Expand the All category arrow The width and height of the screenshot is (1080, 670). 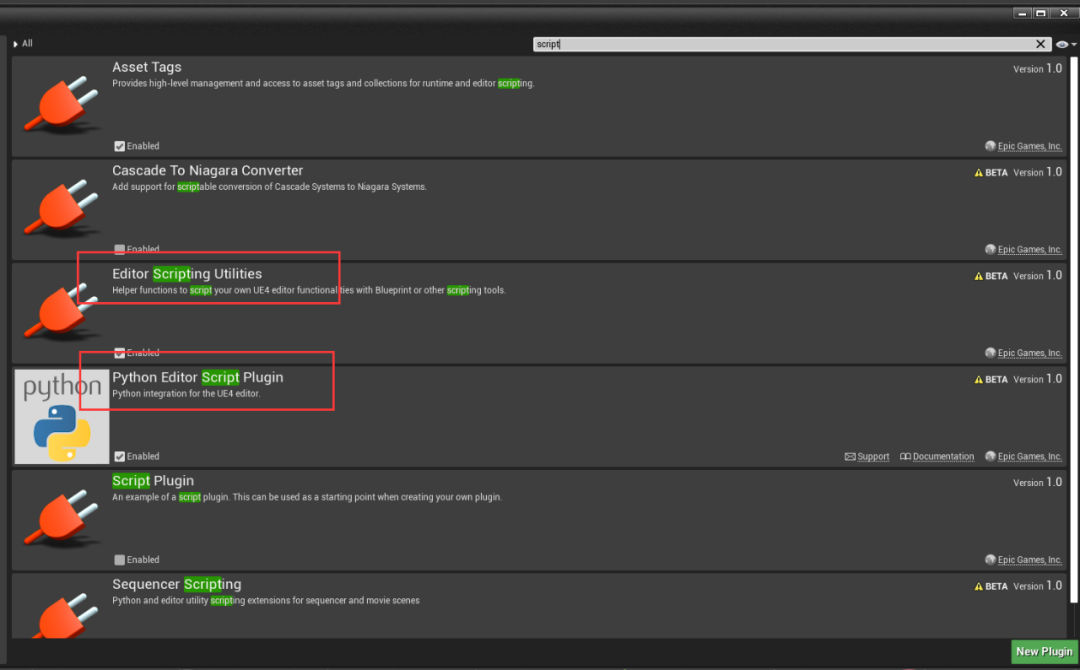[15, 44]
